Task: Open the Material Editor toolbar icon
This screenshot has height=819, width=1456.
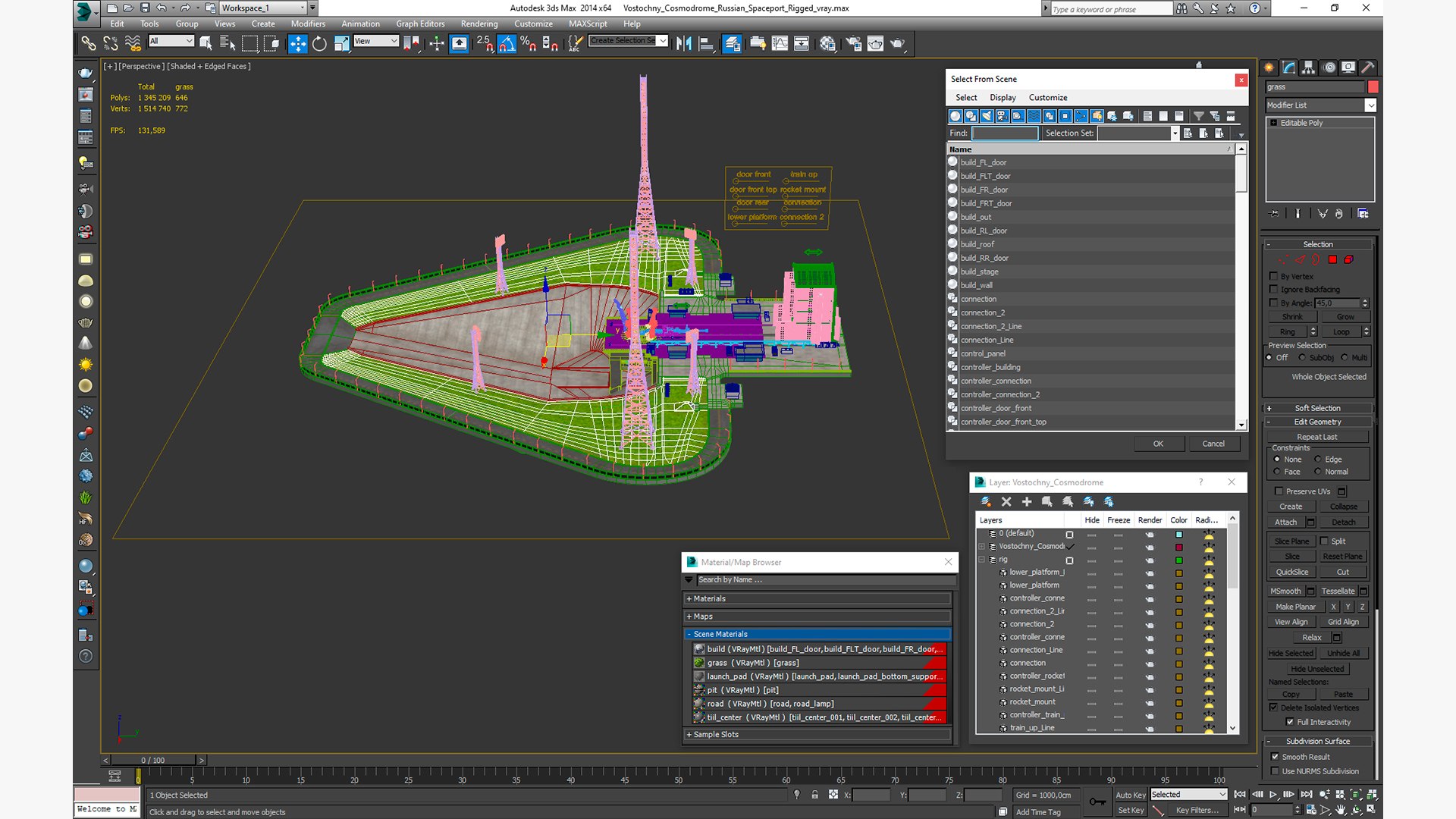Action: click(x=827, y=43)
